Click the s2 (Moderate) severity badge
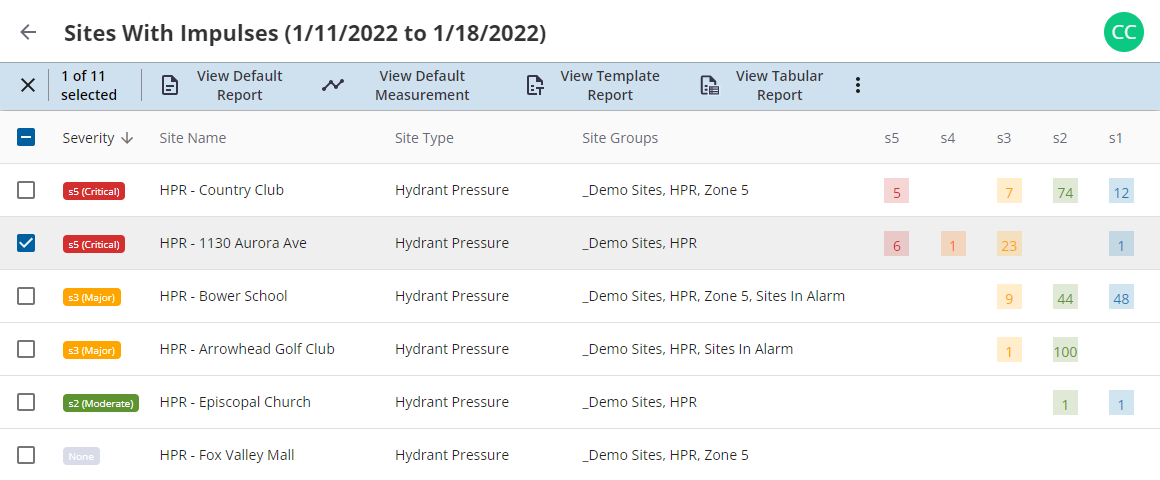Image resolution: width=1160 pixels, height=480 pixels. [100, 403]
